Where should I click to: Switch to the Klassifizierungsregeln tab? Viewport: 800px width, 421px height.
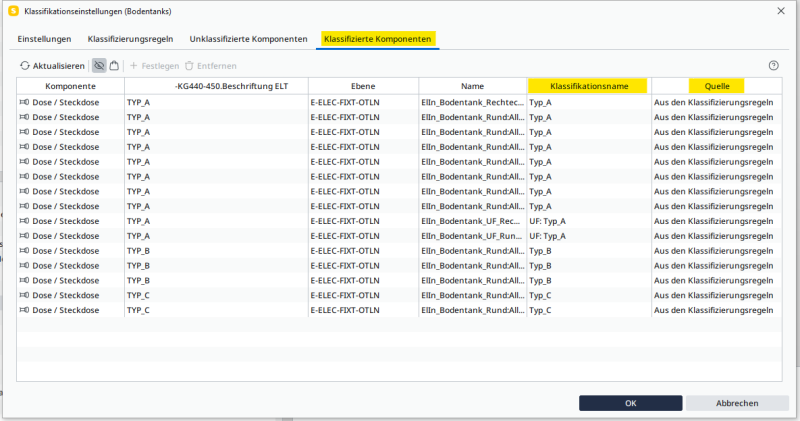130,39
